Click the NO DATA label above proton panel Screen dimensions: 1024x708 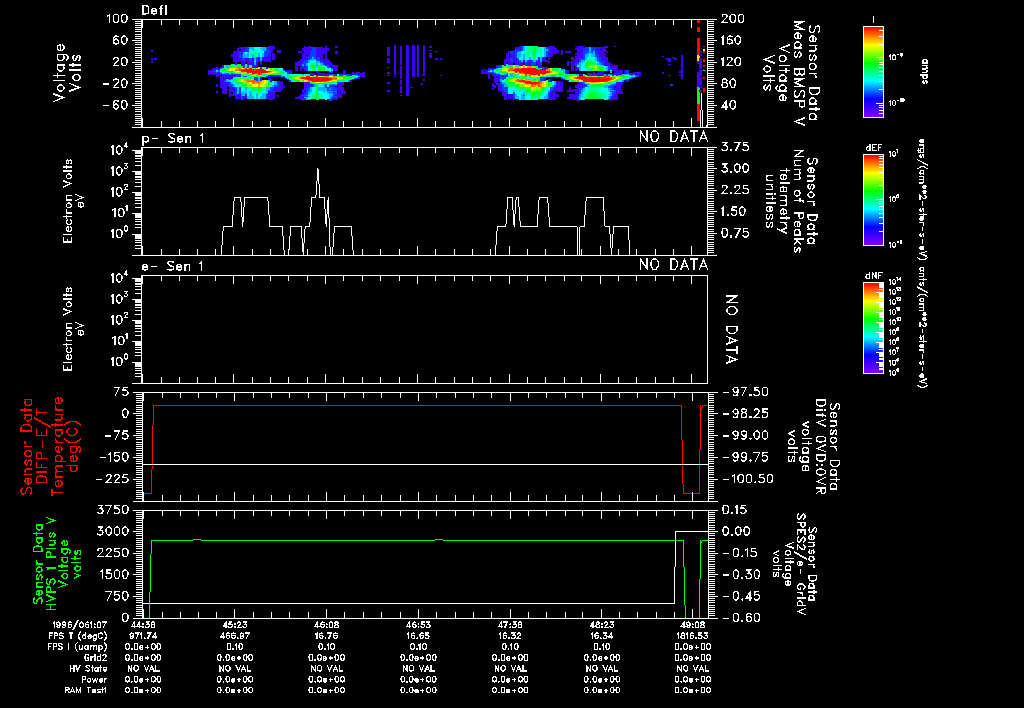click(673, 137)
